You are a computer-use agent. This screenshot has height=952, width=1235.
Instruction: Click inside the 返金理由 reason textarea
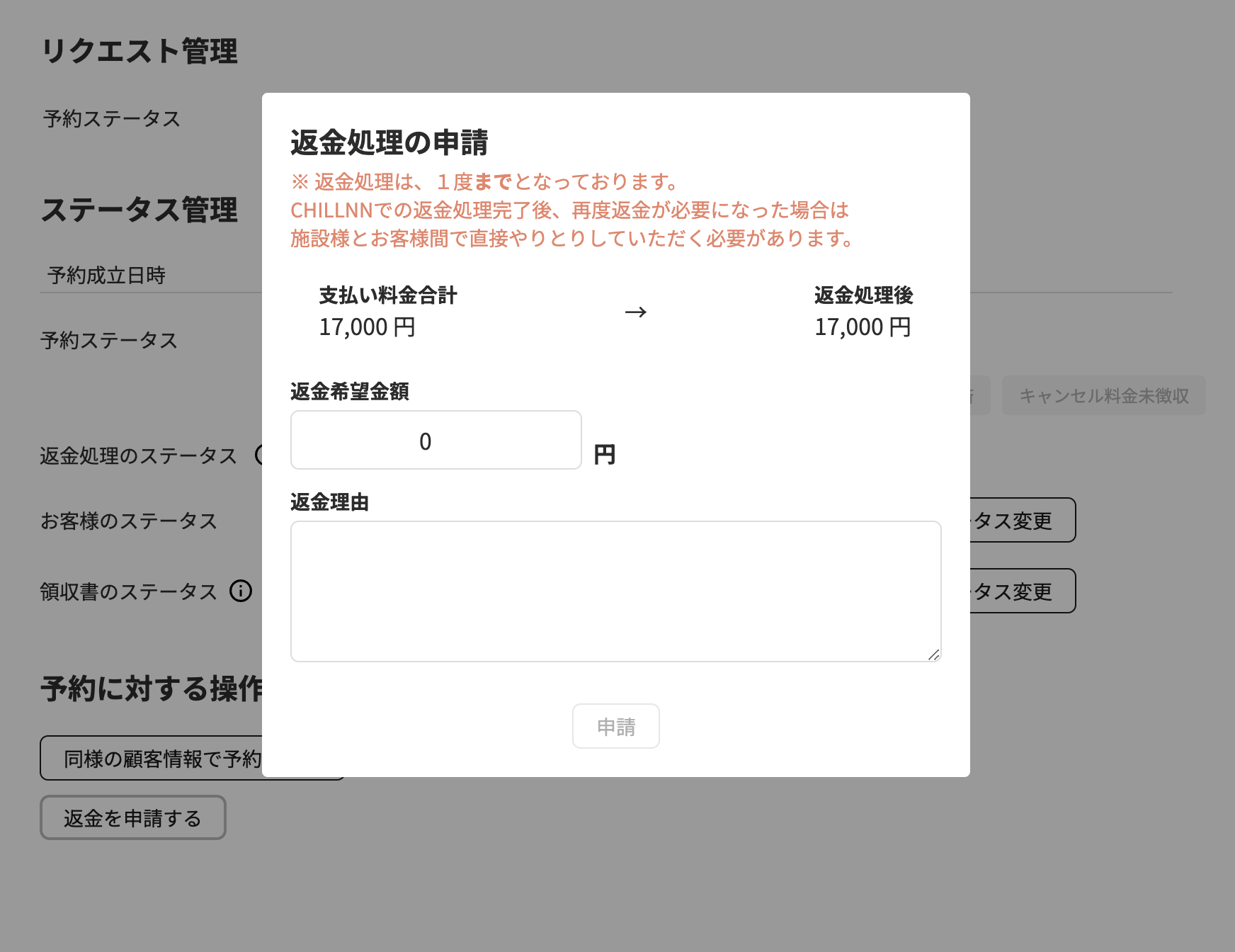(615, 591)
